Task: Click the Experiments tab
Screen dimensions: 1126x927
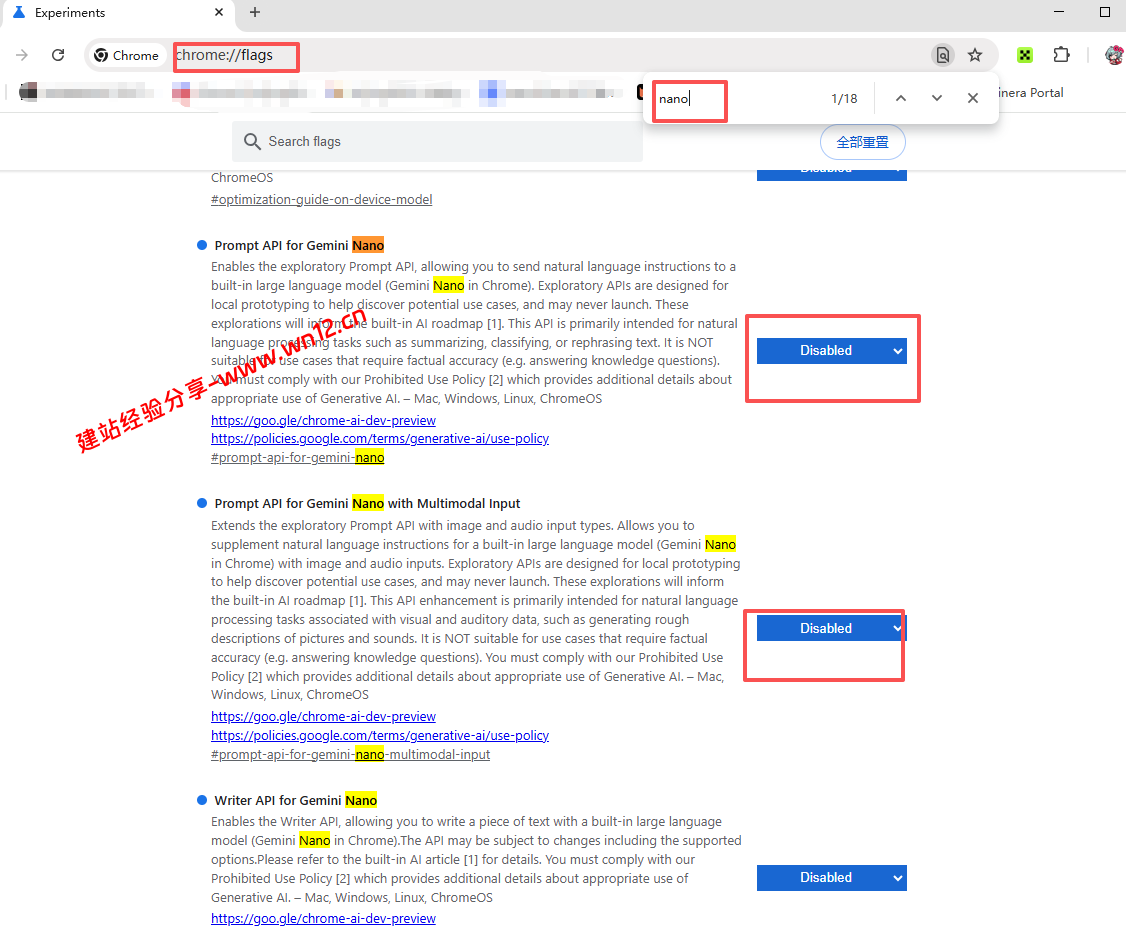Action: 118,13
